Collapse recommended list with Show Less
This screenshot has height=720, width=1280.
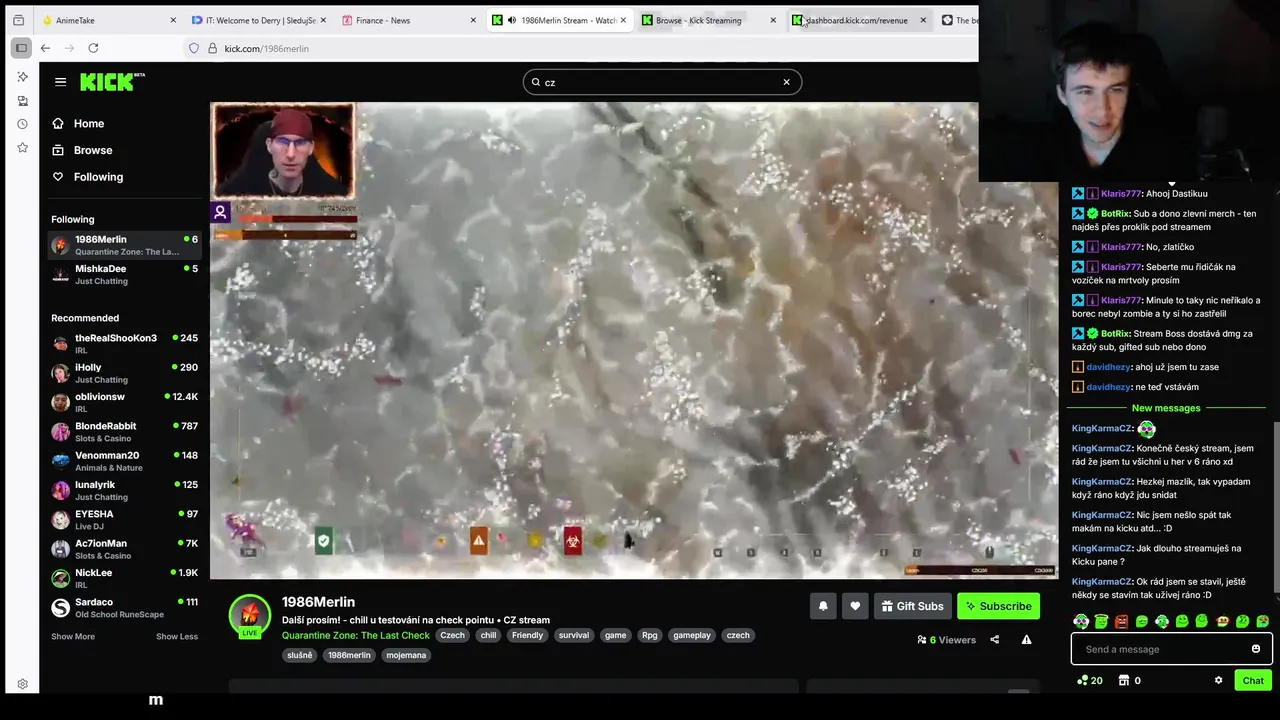pos(177,636)
